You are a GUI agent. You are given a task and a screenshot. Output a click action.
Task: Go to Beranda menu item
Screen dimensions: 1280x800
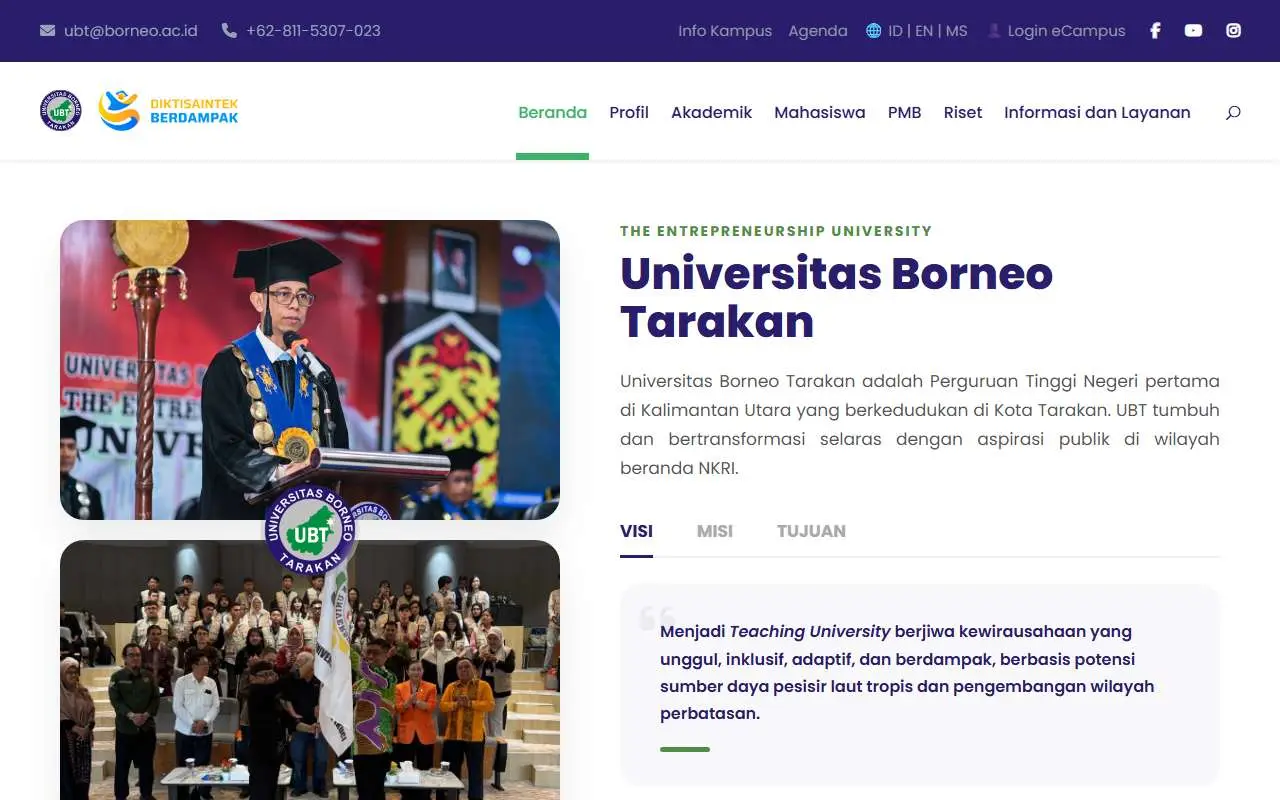pos(552,112)
